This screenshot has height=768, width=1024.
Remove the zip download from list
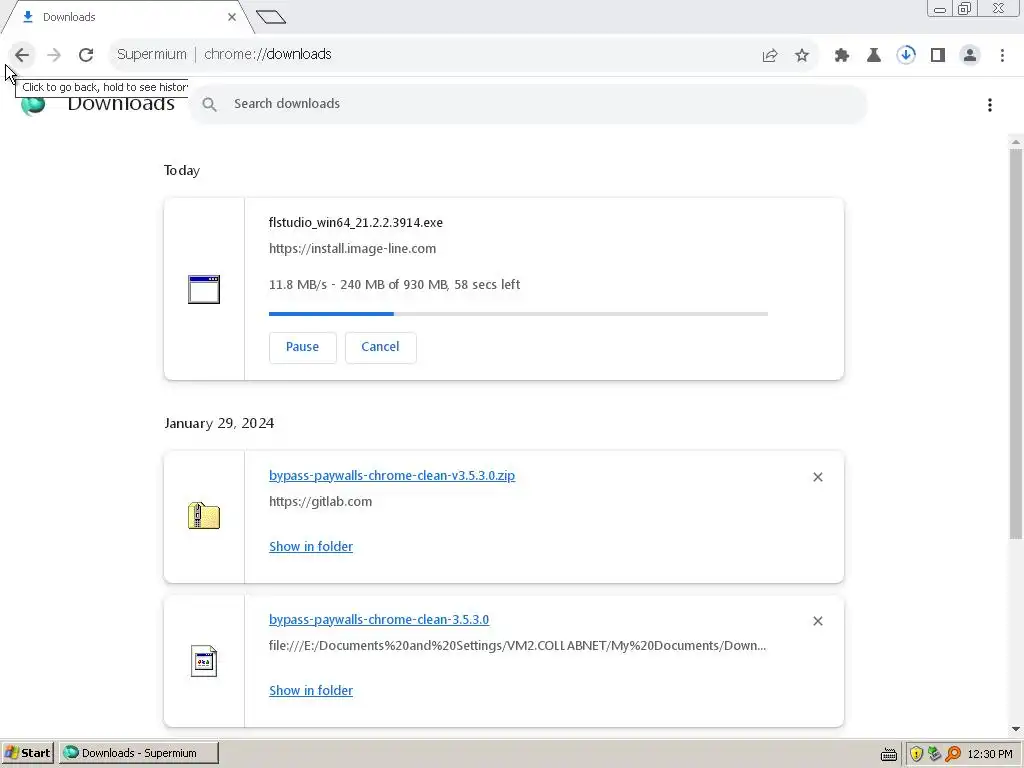pyautogui.click(x=818, y=477)
